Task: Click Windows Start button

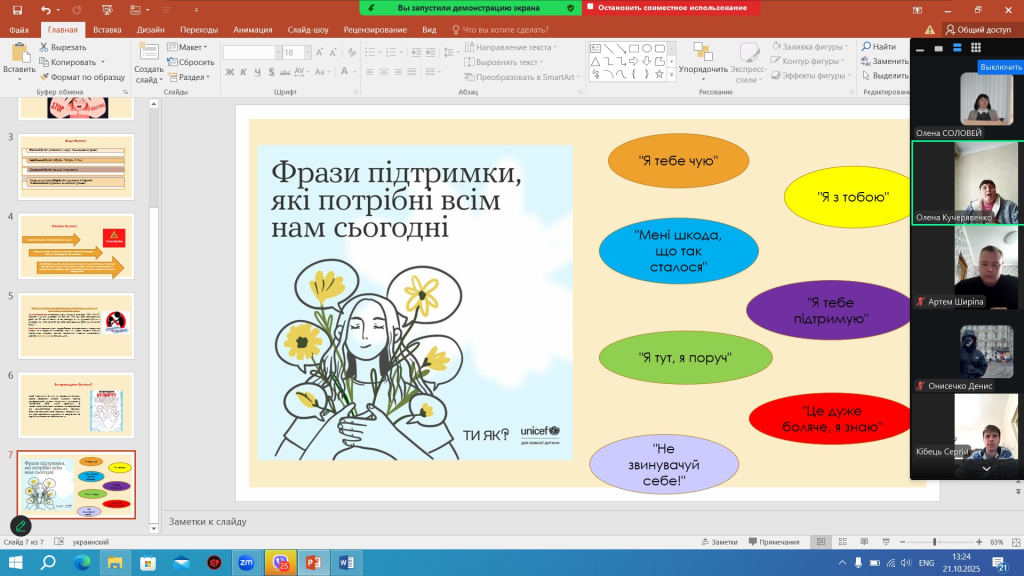Action: click(15, 562)
